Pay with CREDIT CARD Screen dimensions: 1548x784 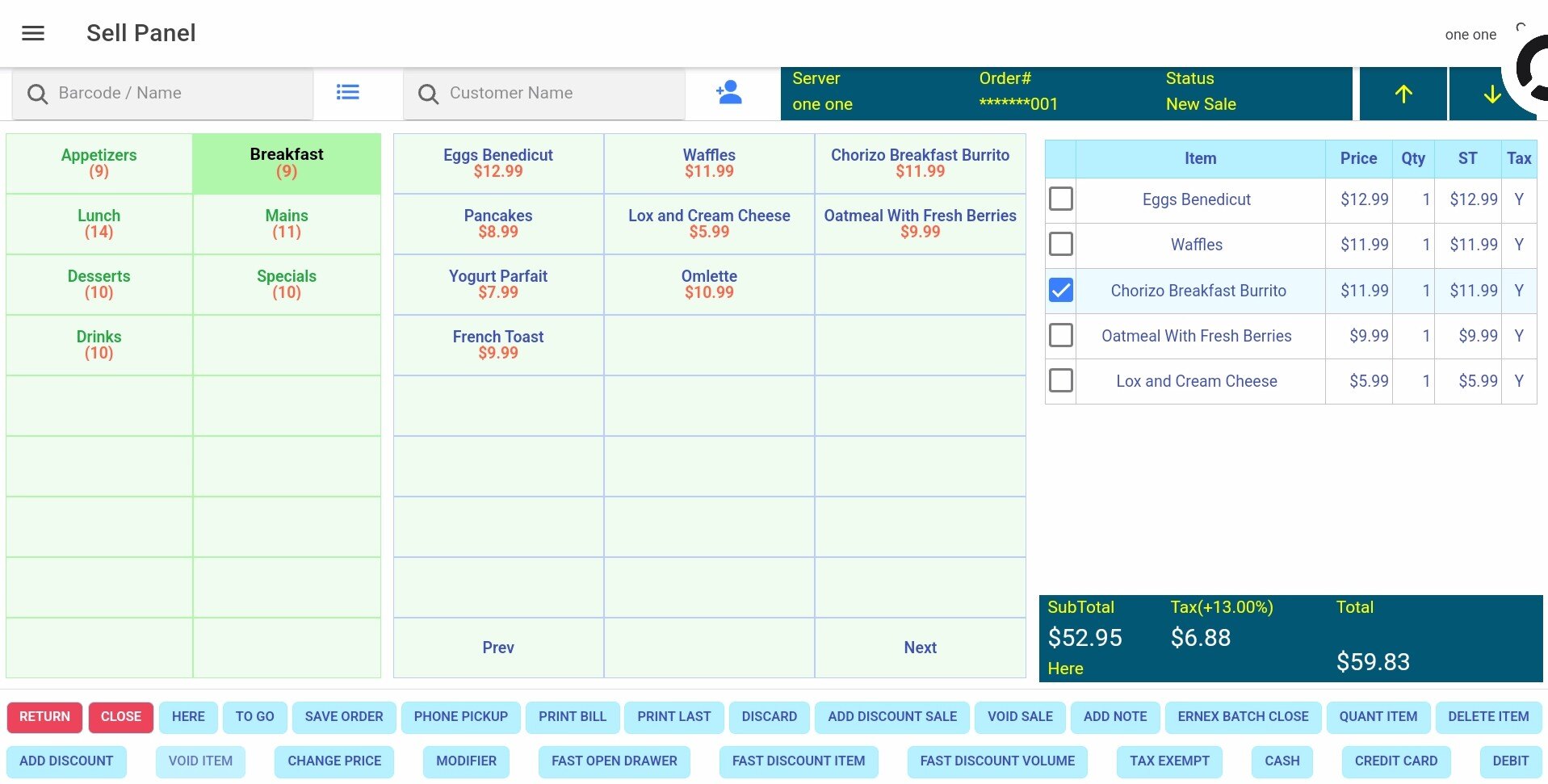pos(1396,761)
